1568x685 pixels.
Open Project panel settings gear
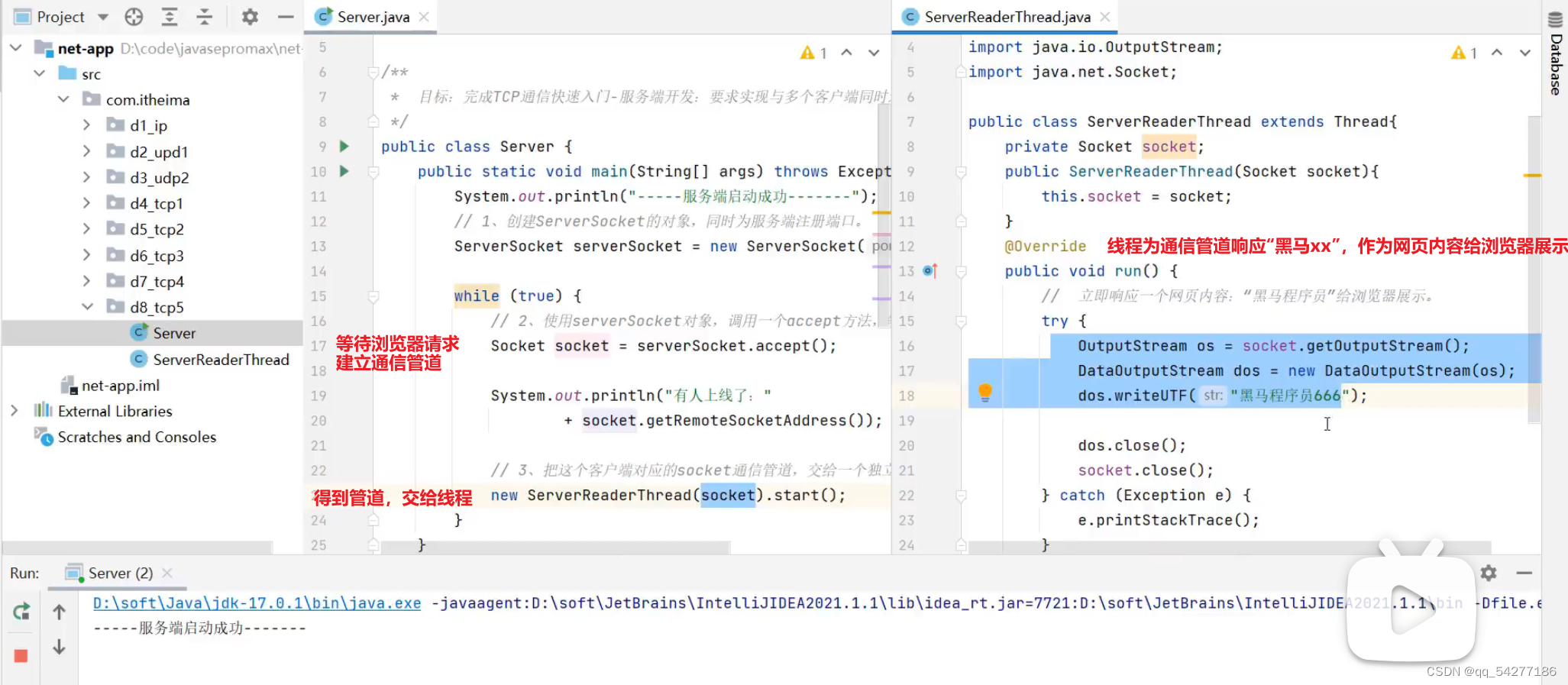tap(250, 17)
